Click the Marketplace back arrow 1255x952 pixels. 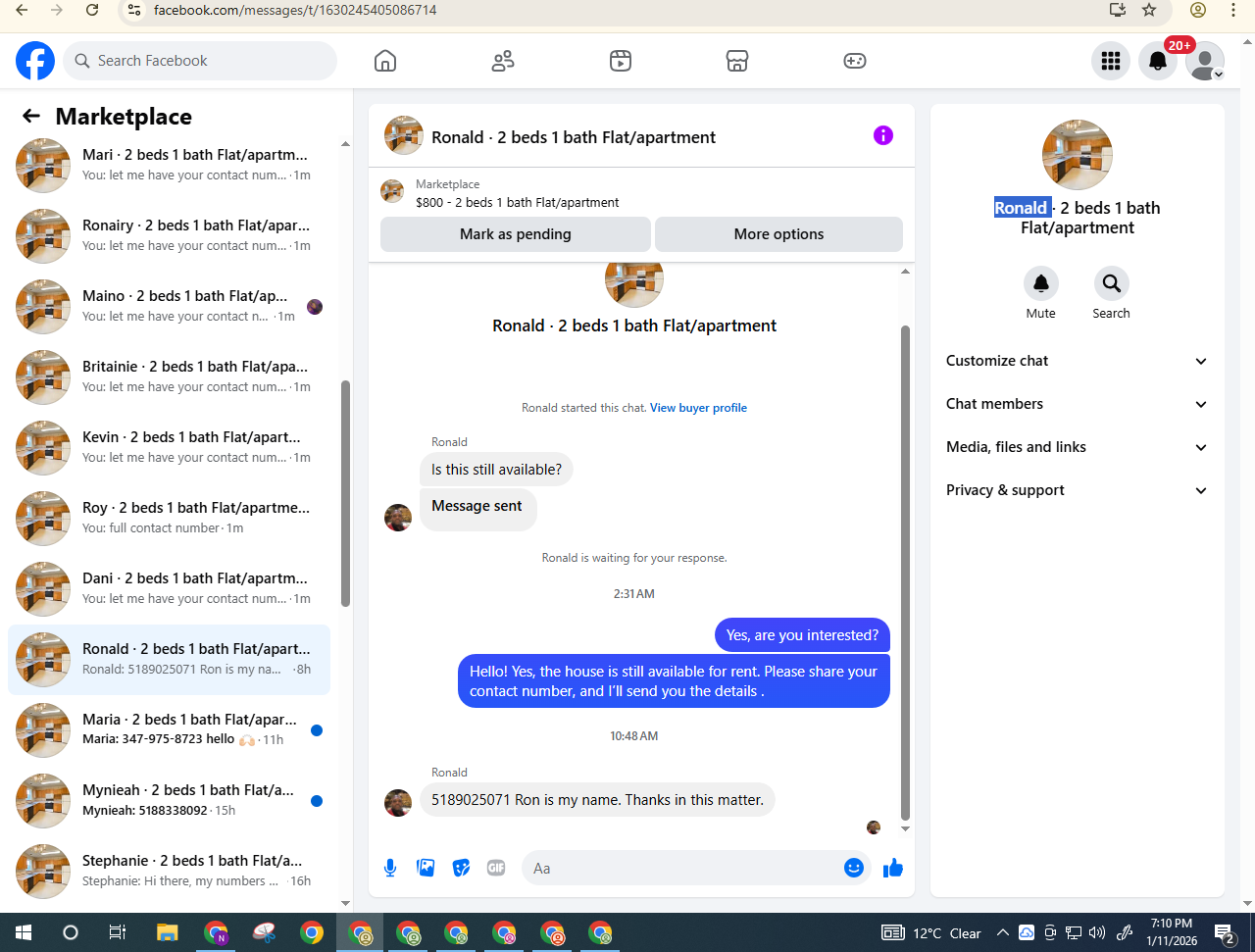[31, 117]
